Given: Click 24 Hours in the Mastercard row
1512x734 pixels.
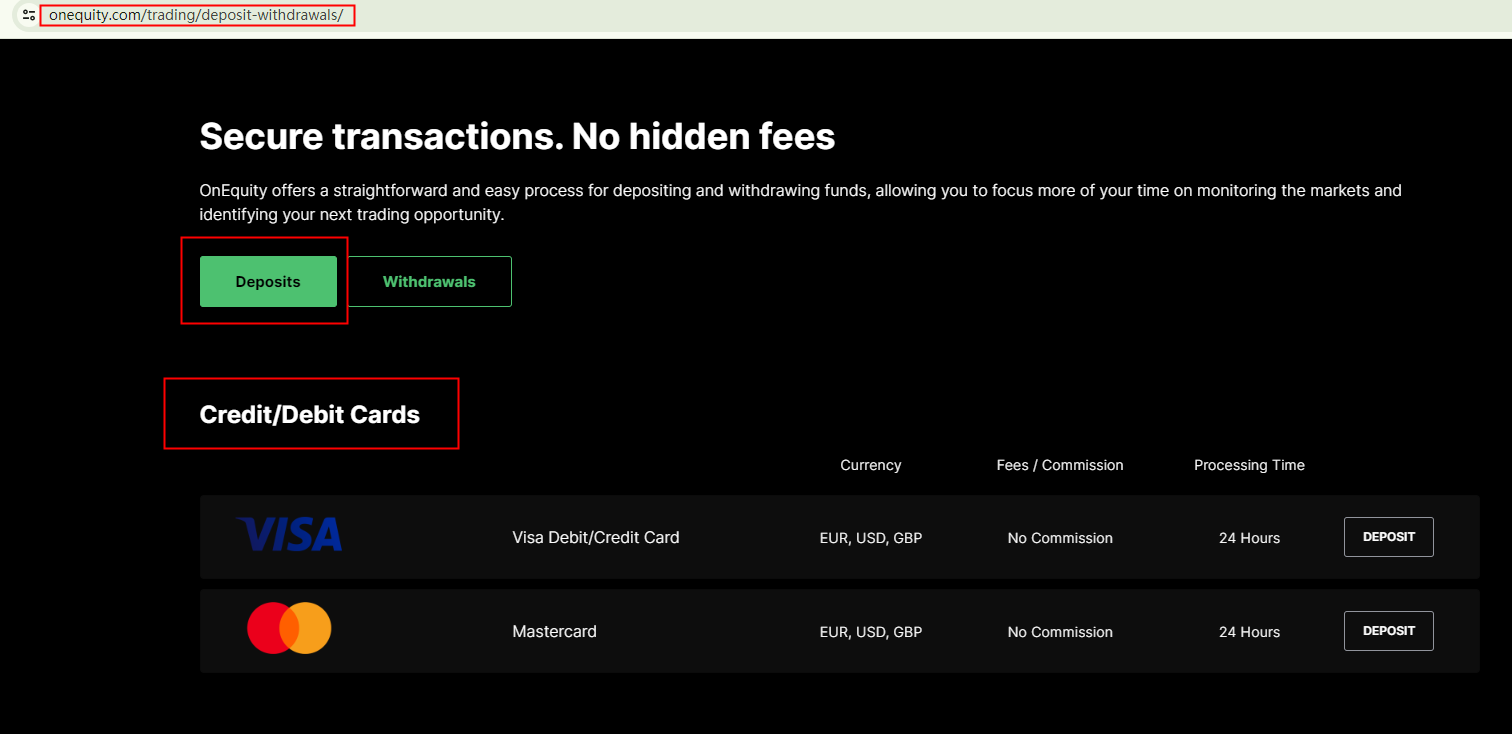Looking at the screenshot, I should [x=1249, y=631].
